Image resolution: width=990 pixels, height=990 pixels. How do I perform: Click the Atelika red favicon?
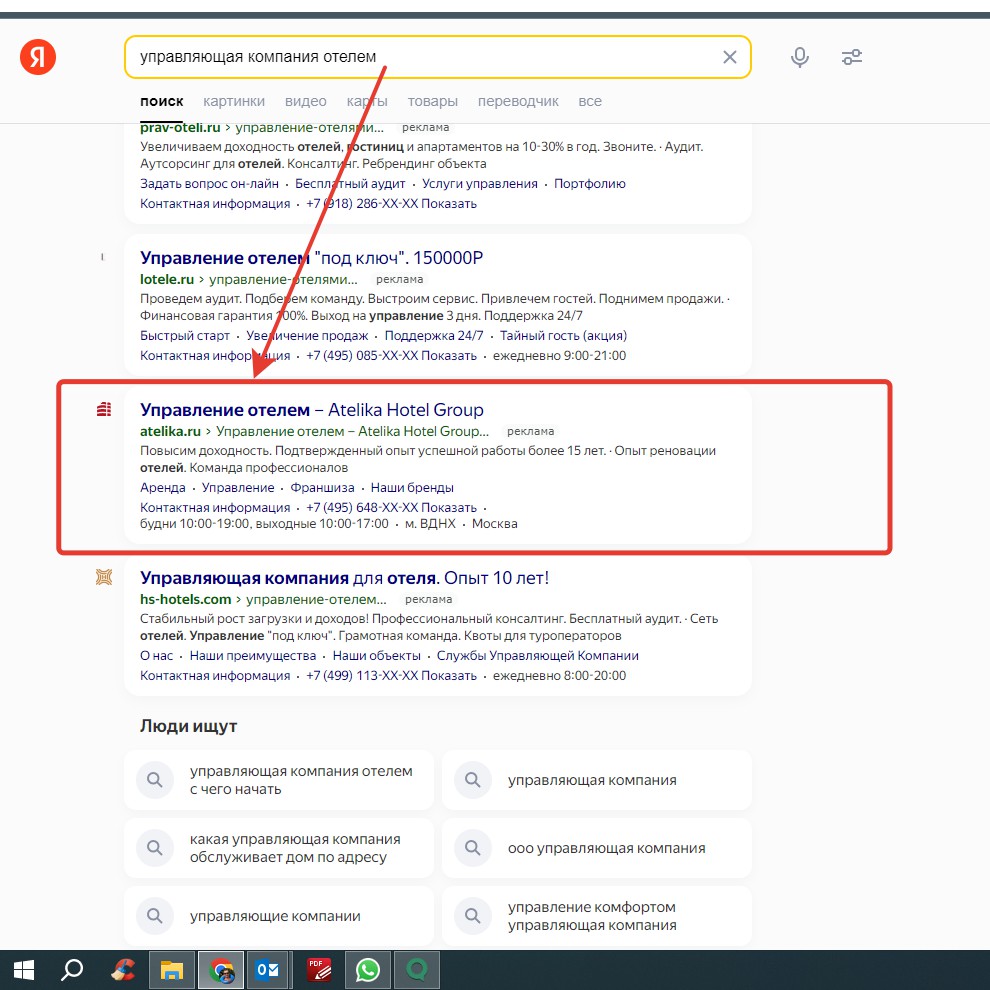point(104,410)
